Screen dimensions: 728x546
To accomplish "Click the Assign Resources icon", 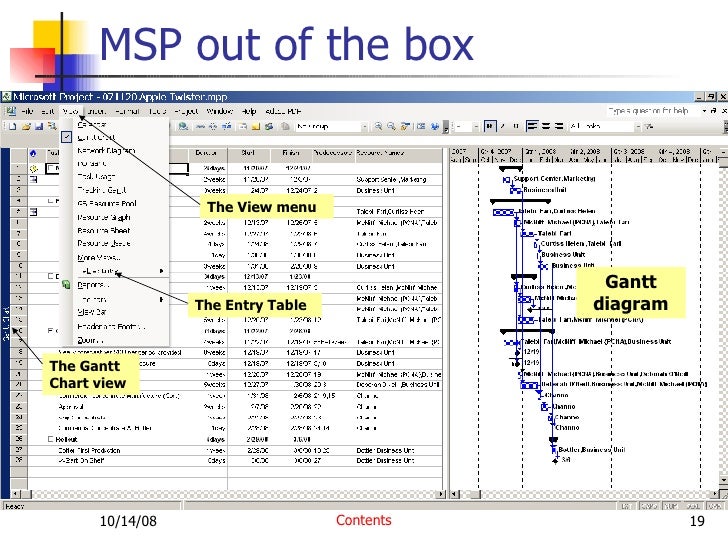I will pos(269,126).
